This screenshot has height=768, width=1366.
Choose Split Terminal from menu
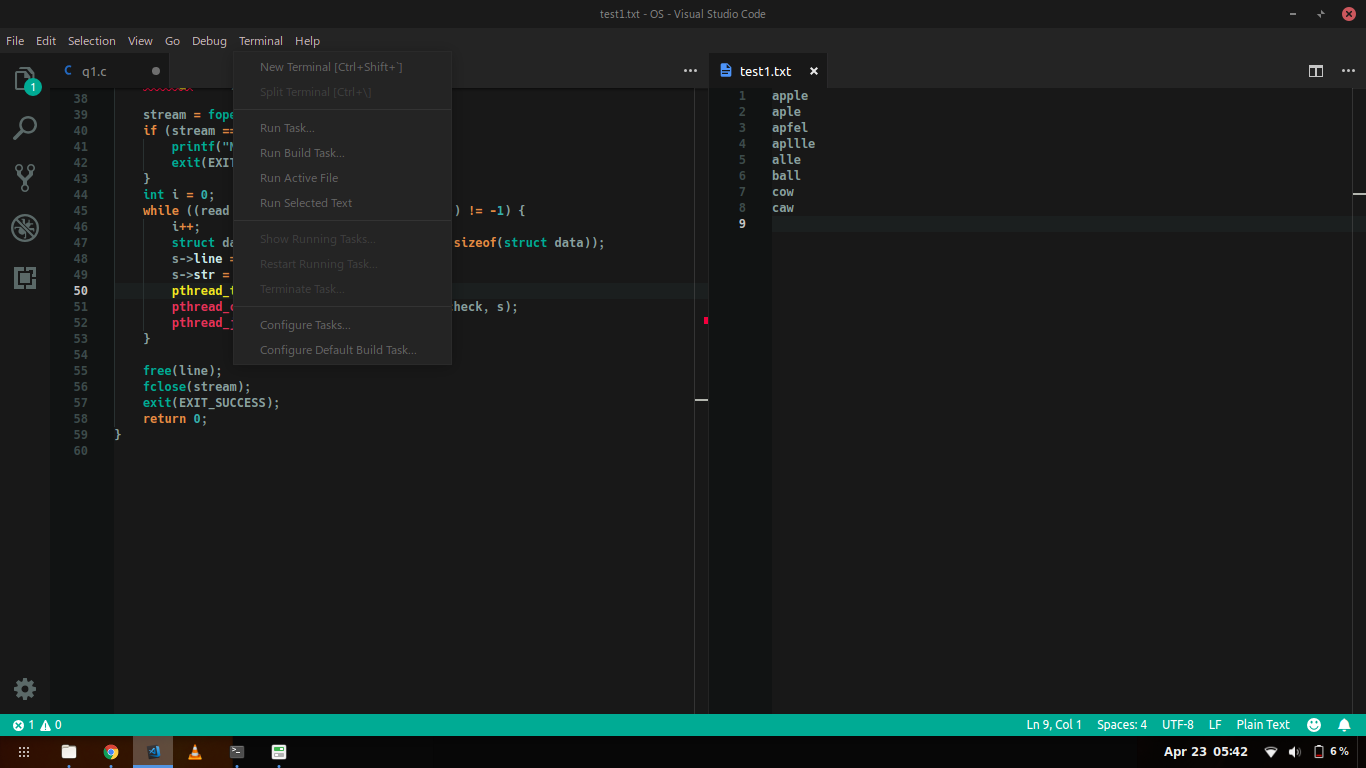coord(342,92)
